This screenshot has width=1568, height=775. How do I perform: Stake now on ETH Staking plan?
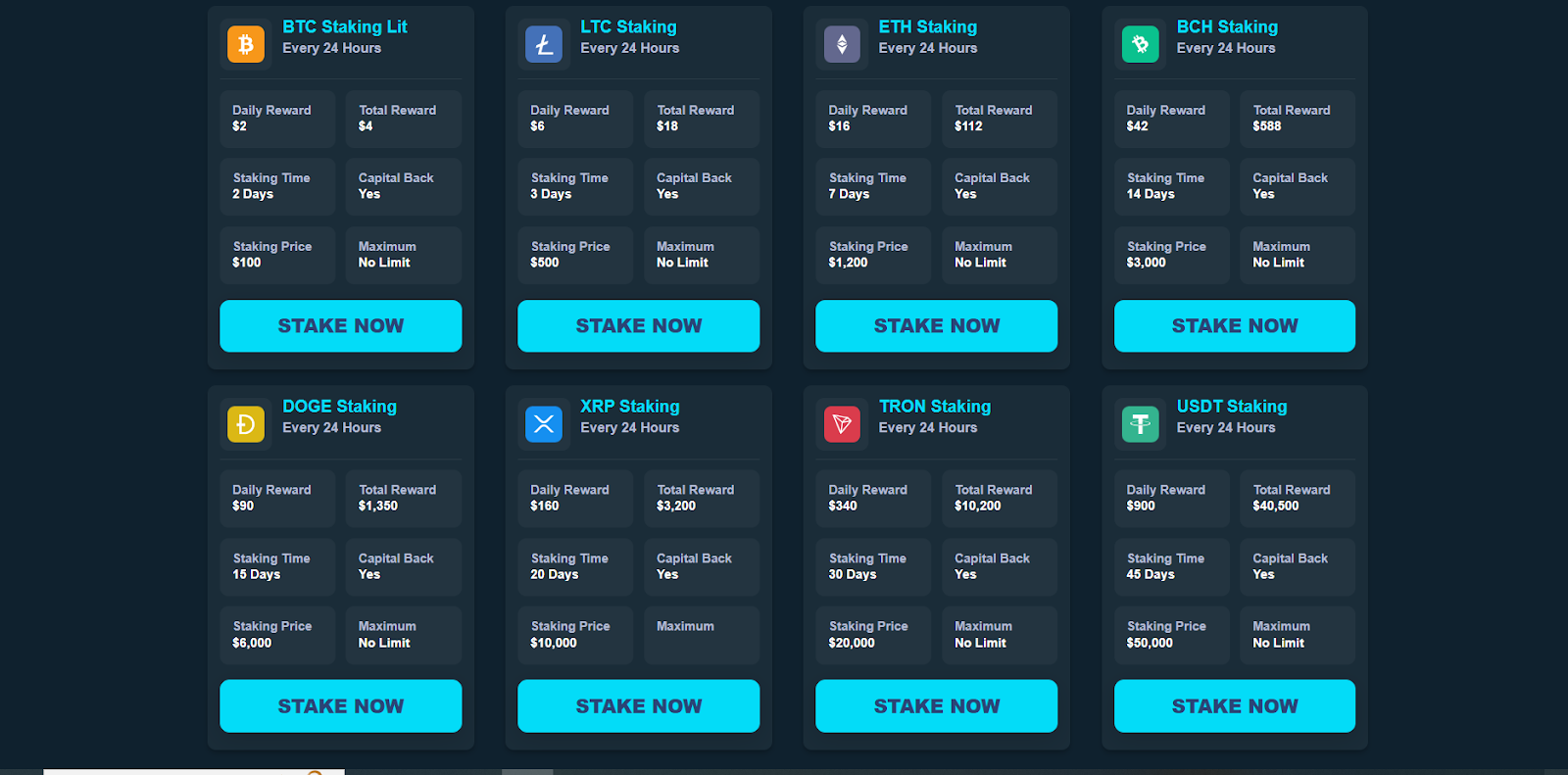tap(936, 325)
